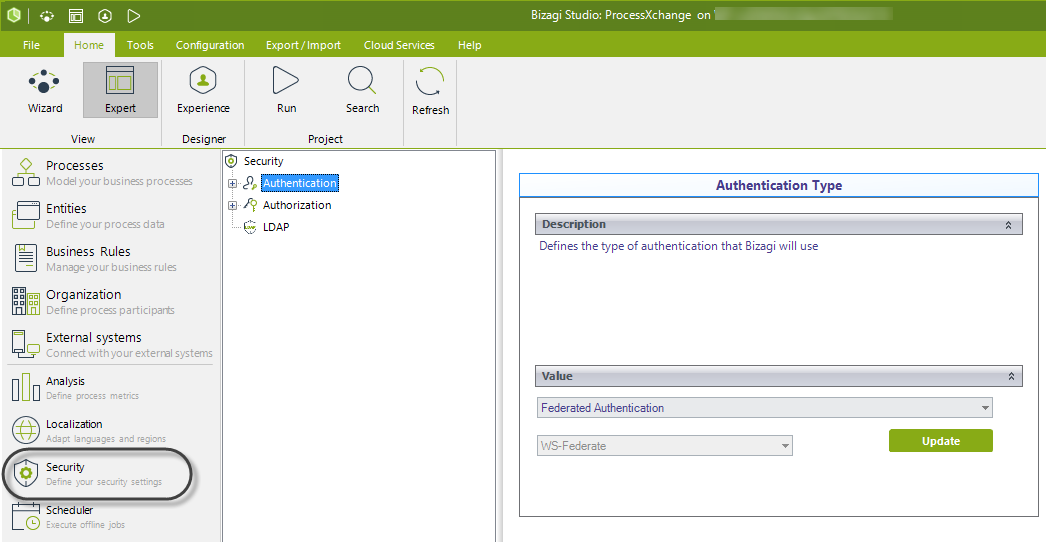1046x542 pixels.
Task: Click the Authentication node key icon
Action: point(250,183)
